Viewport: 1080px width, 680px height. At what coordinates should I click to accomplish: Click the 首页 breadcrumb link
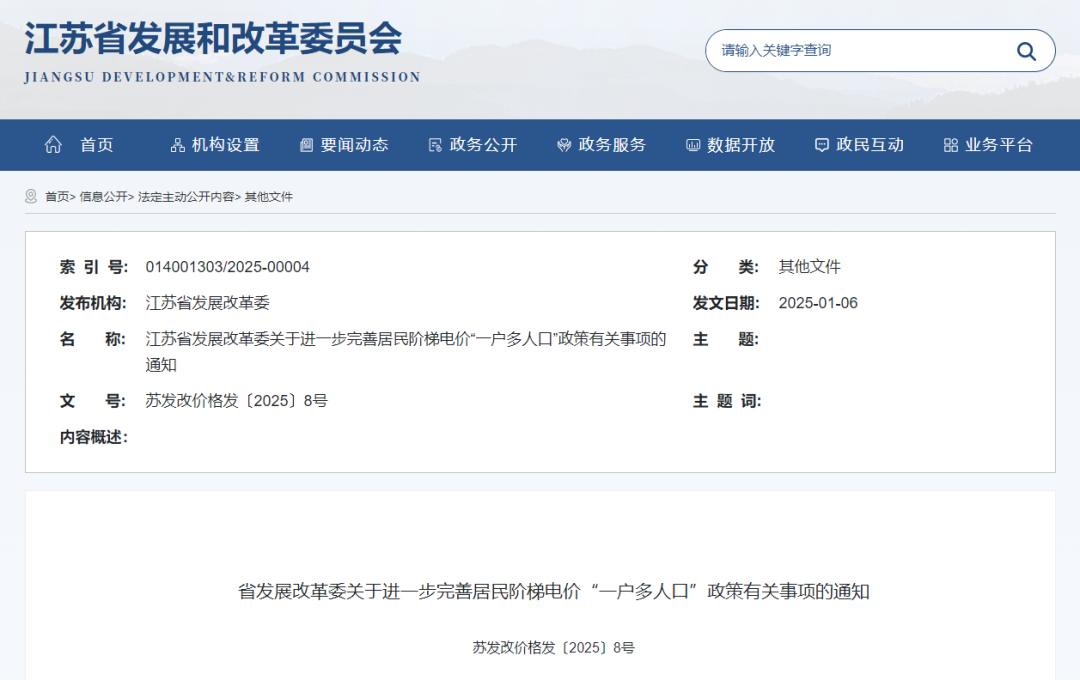[57, 197]
